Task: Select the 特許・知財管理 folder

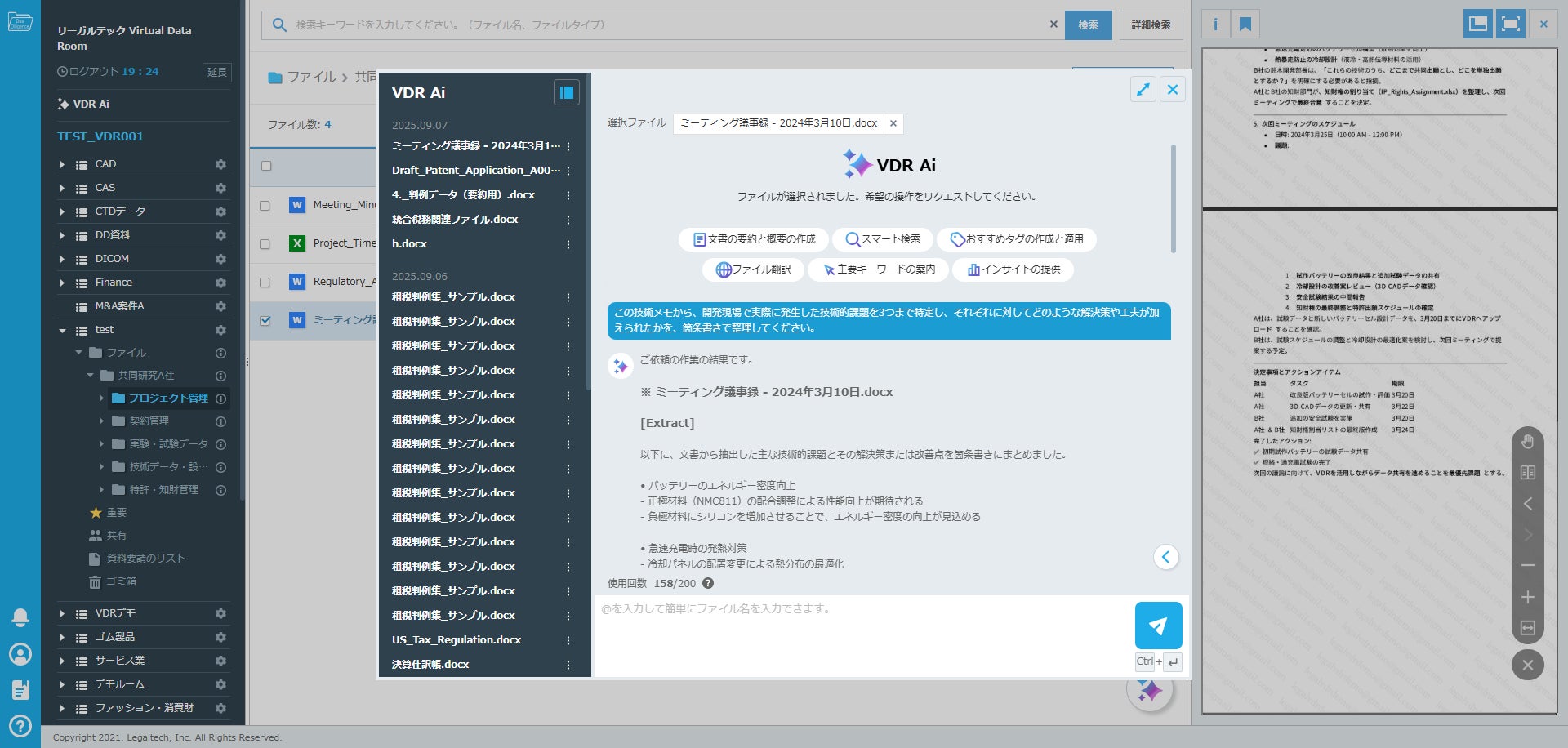Action: [x=163, y=490]
